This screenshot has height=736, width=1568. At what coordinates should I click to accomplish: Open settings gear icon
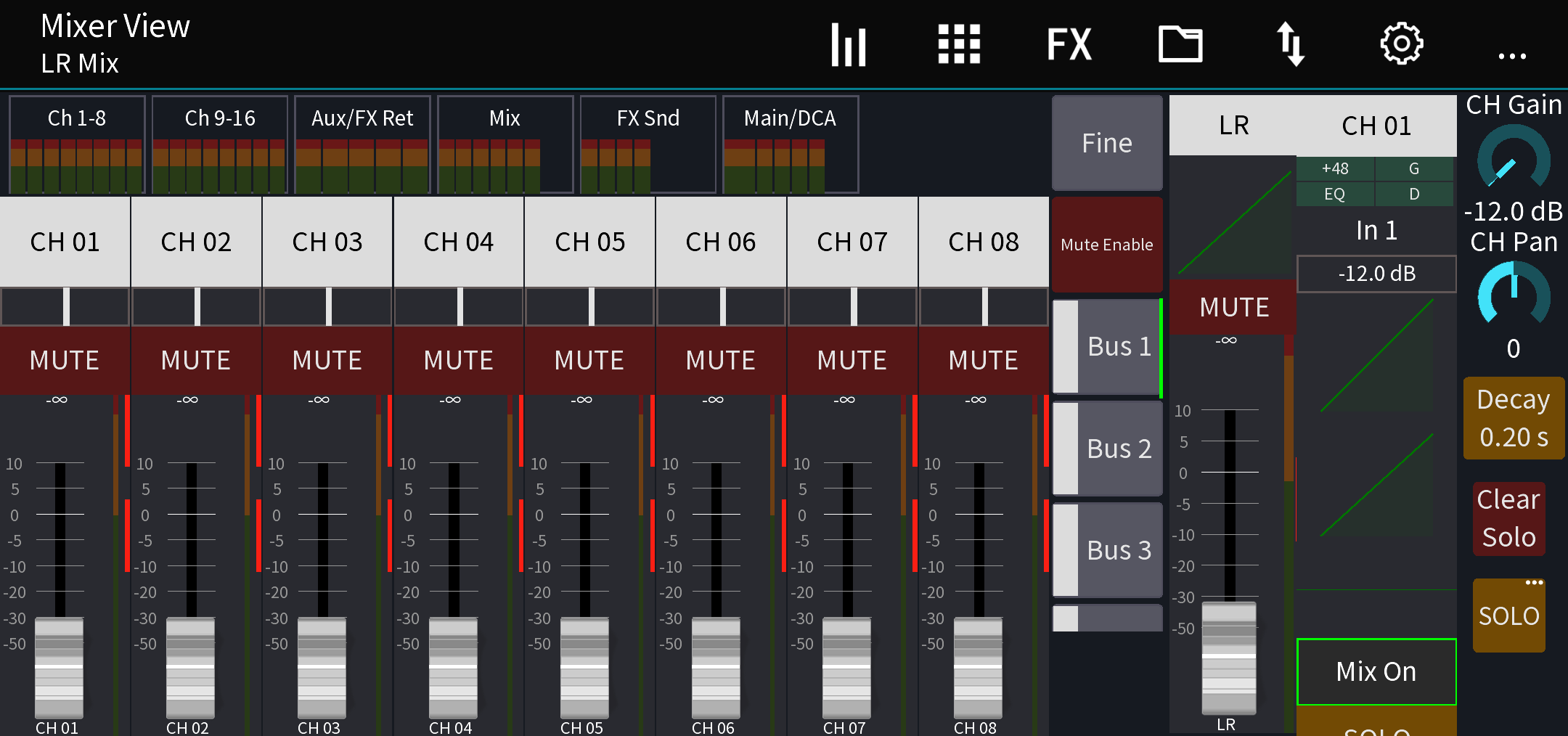1401,45
